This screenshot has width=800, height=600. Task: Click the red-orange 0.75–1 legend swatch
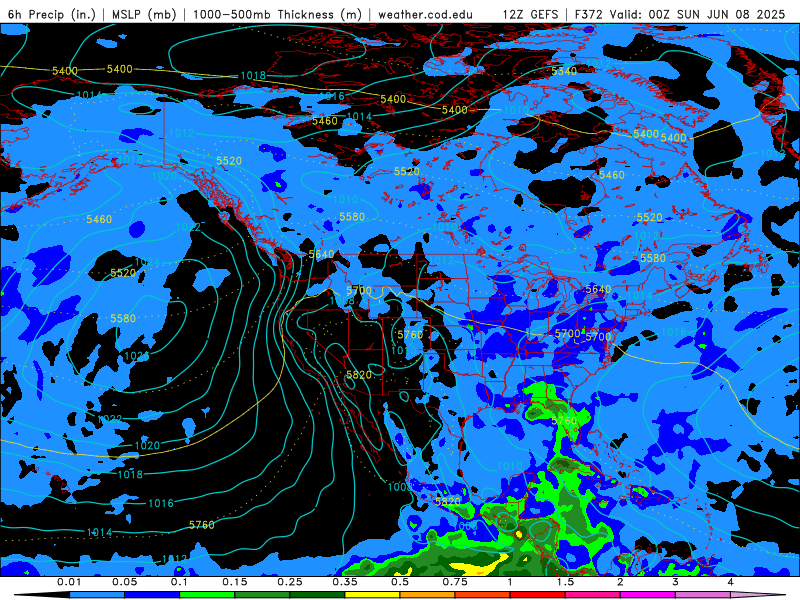483,595
